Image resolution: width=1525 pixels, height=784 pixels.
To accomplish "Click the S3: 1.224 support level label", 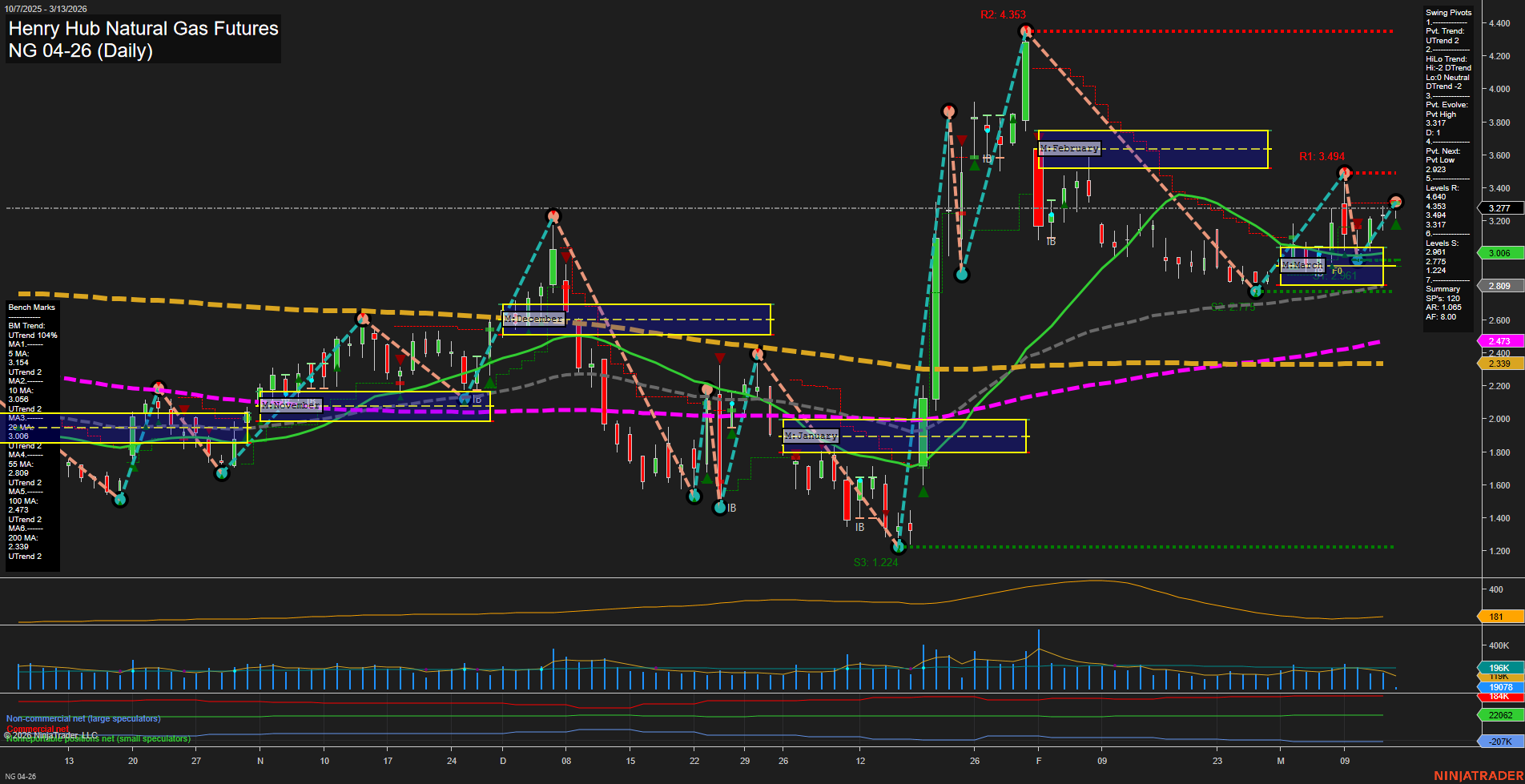I will 877,562.
